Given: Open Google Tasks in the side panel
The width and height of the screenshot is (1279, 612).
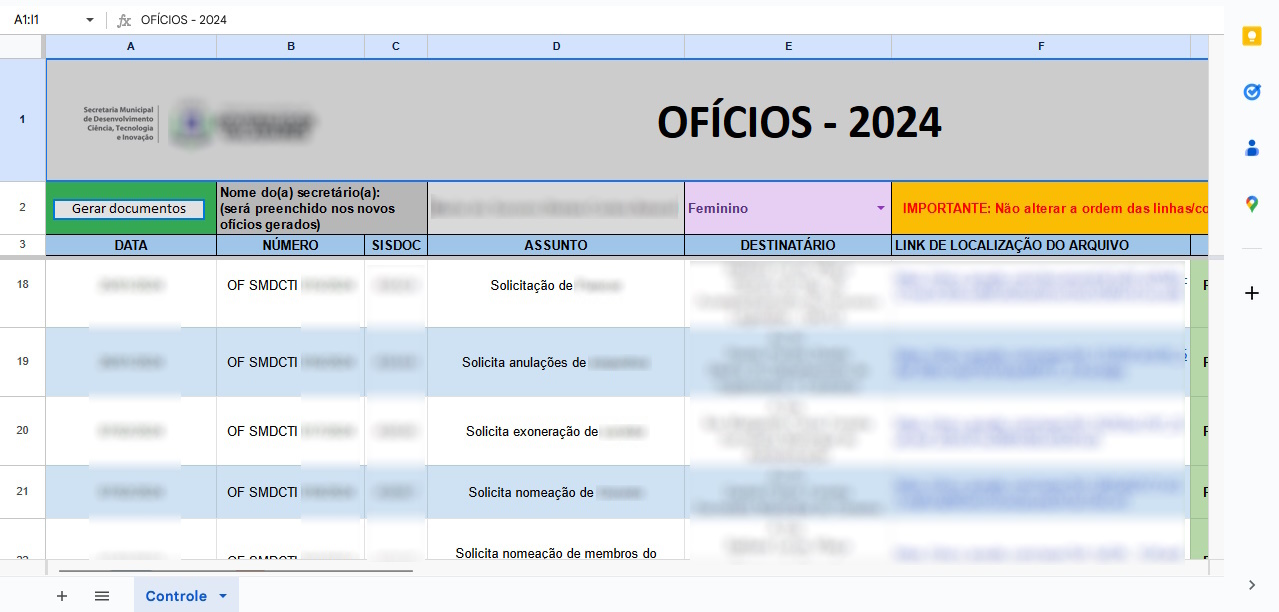Looking at the screenshot, I should pyautogui.click(x=1252, y=91).
